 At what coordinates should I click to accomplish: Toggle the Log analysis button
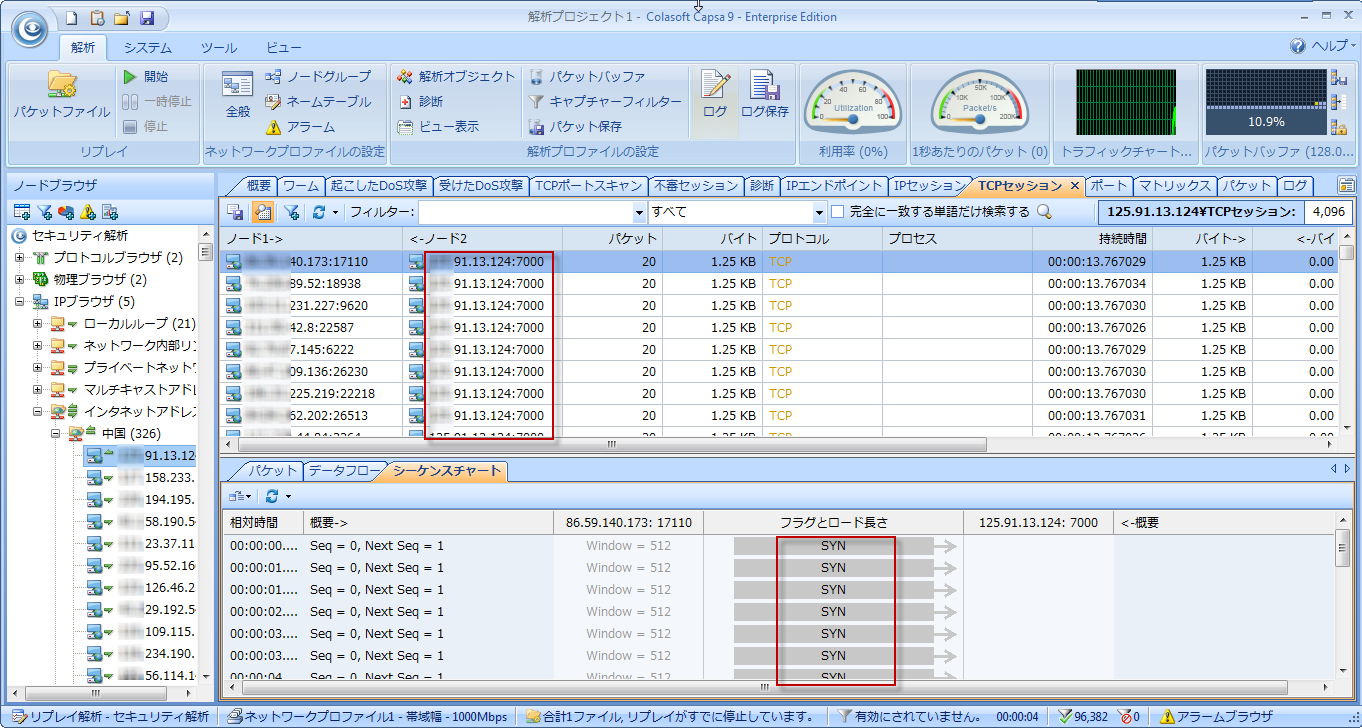(x=714, y=95)
